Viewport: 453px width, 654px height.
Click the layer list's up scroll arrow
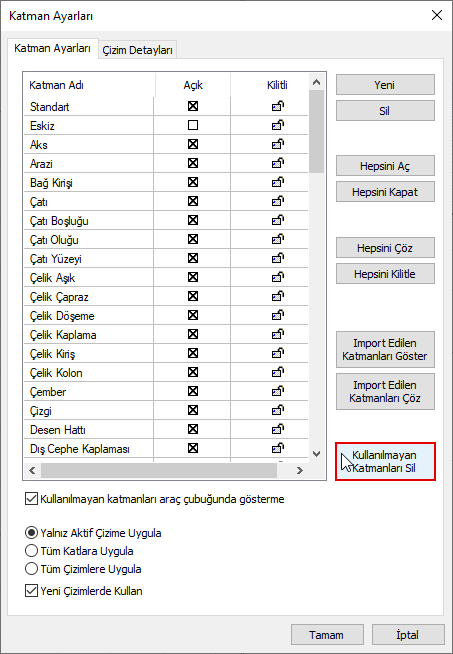[x=317, y=82]
